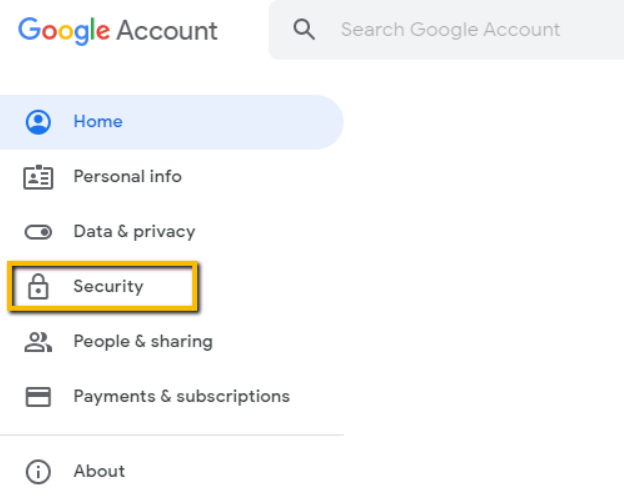This screenshot has width=624, height=502.
Task: Click the Personal info ID card icon
Action: 38,177
